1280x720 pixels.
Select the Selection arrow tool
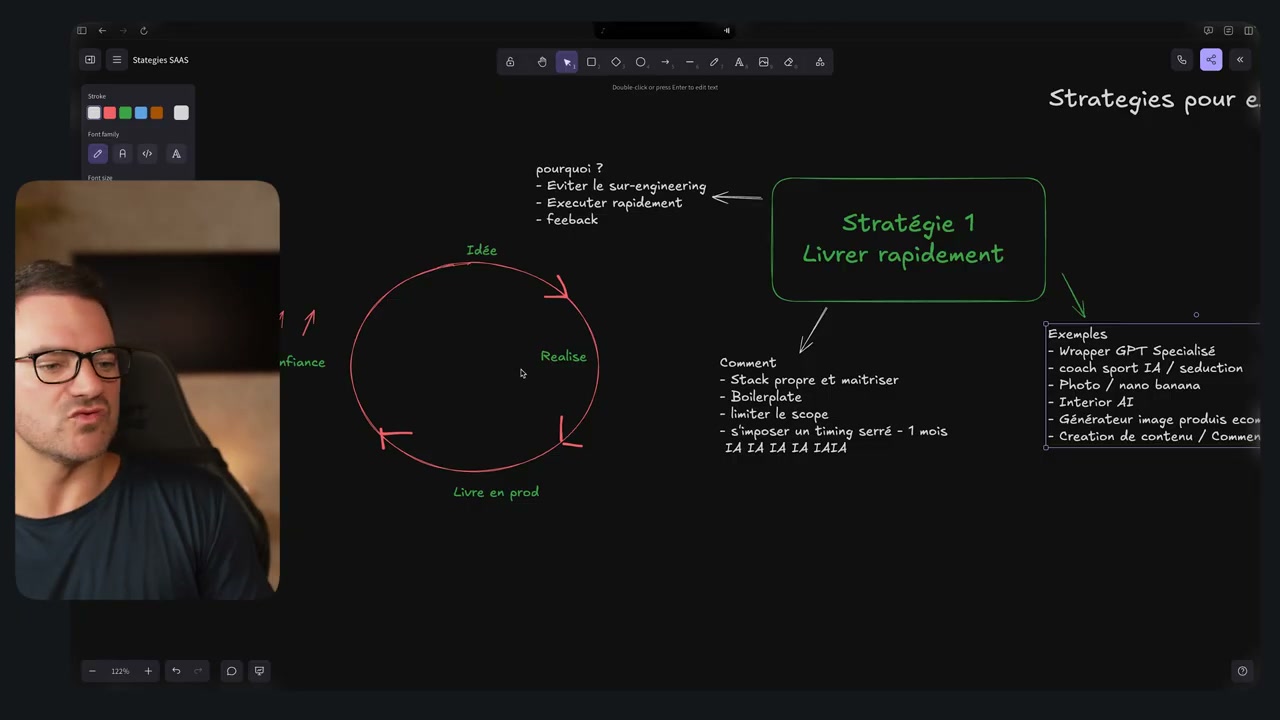coord(567,62)
